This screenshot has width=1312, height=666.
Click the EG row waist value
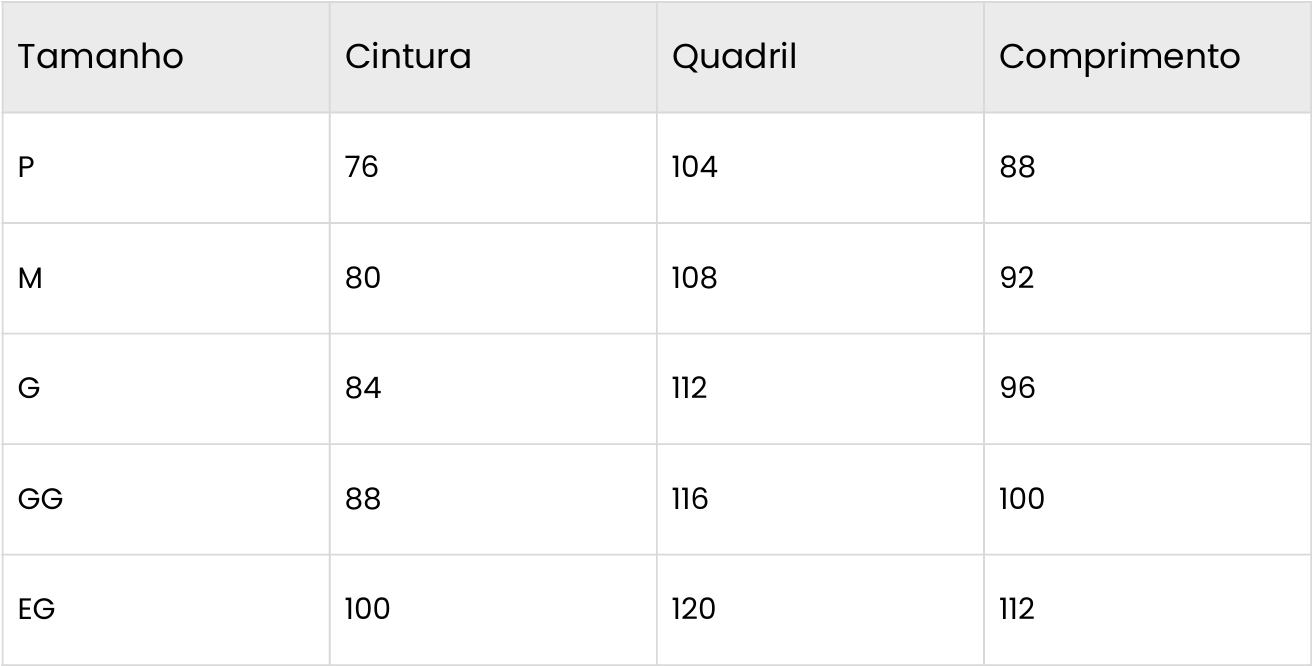[367, 608]
